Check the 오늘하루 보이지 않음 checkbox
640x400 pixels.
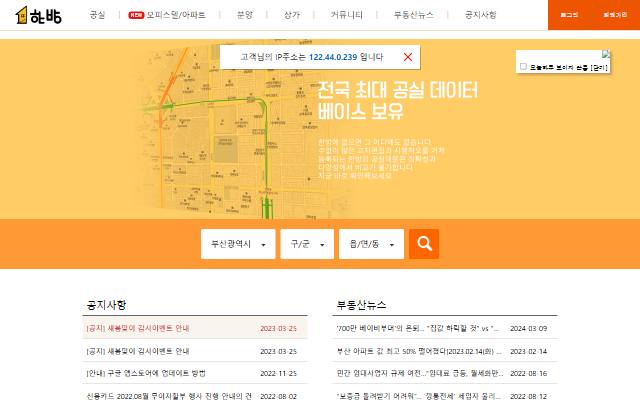[x=523, y=66]
